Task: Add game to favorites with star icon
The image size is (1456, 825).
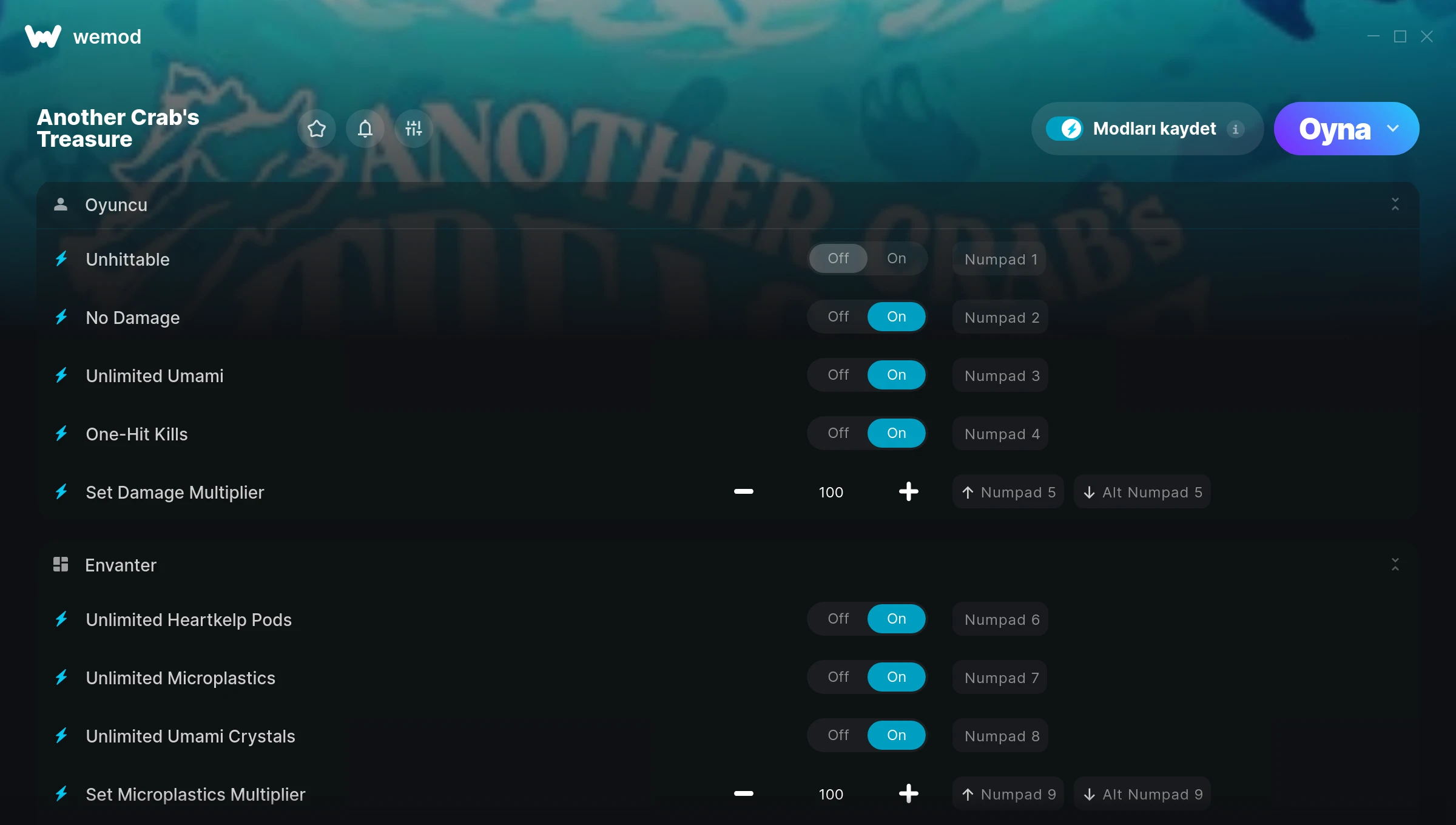Action: (317, 129)
